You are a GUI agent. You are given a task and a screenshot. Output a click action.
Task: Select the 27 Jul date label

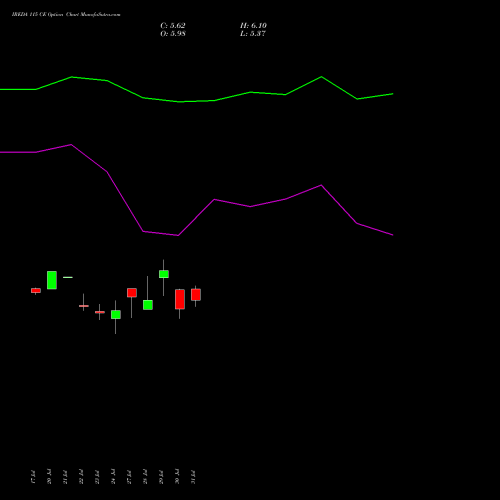tap(129, 477)
